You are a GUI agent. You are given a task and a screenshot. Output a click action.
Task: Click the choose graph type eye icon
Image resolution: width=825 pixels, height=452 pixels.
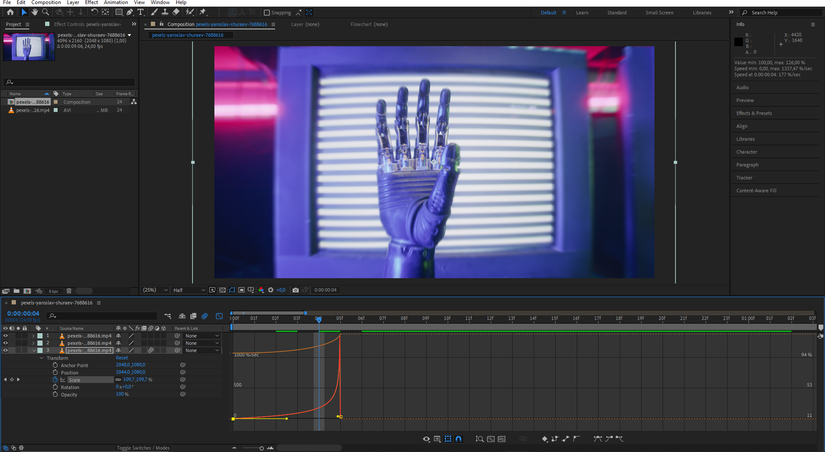click(x=426, y=439)
